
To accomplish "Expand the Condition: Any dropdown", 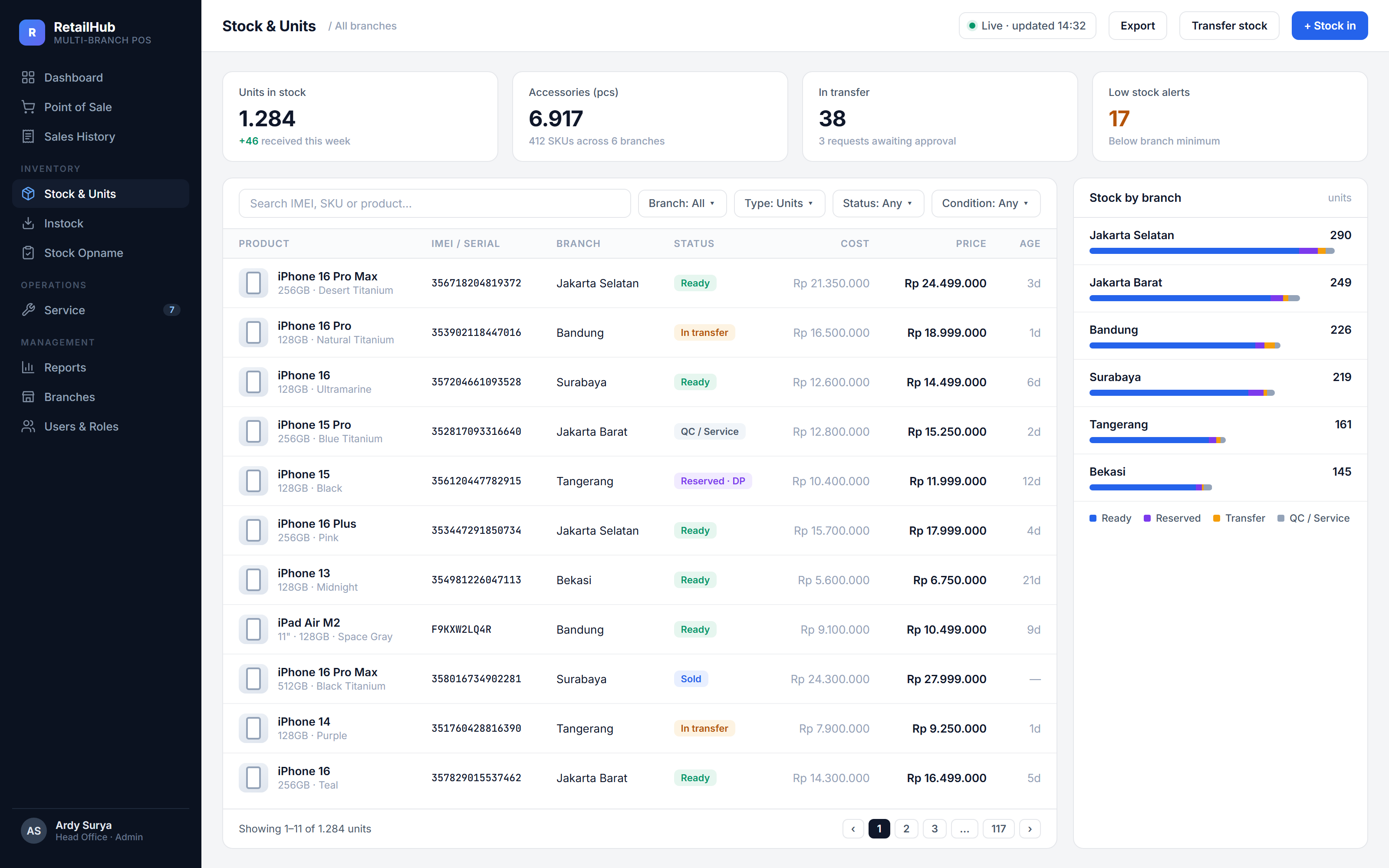I will tap(985, 203).
